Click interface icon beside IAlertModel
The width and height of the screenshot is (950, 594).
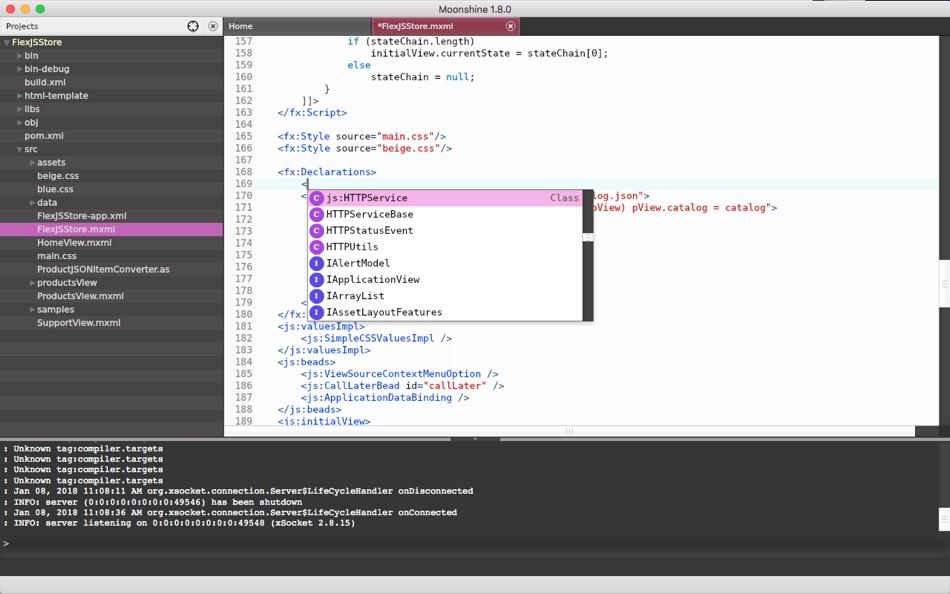316,263
